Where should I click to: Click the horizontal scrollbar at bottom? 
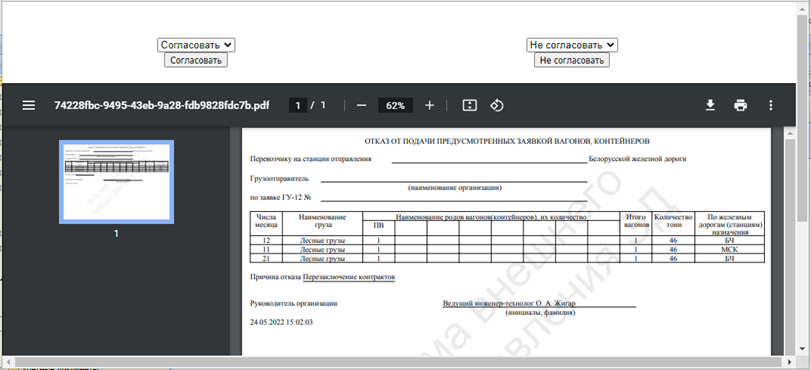coord(399,361)
